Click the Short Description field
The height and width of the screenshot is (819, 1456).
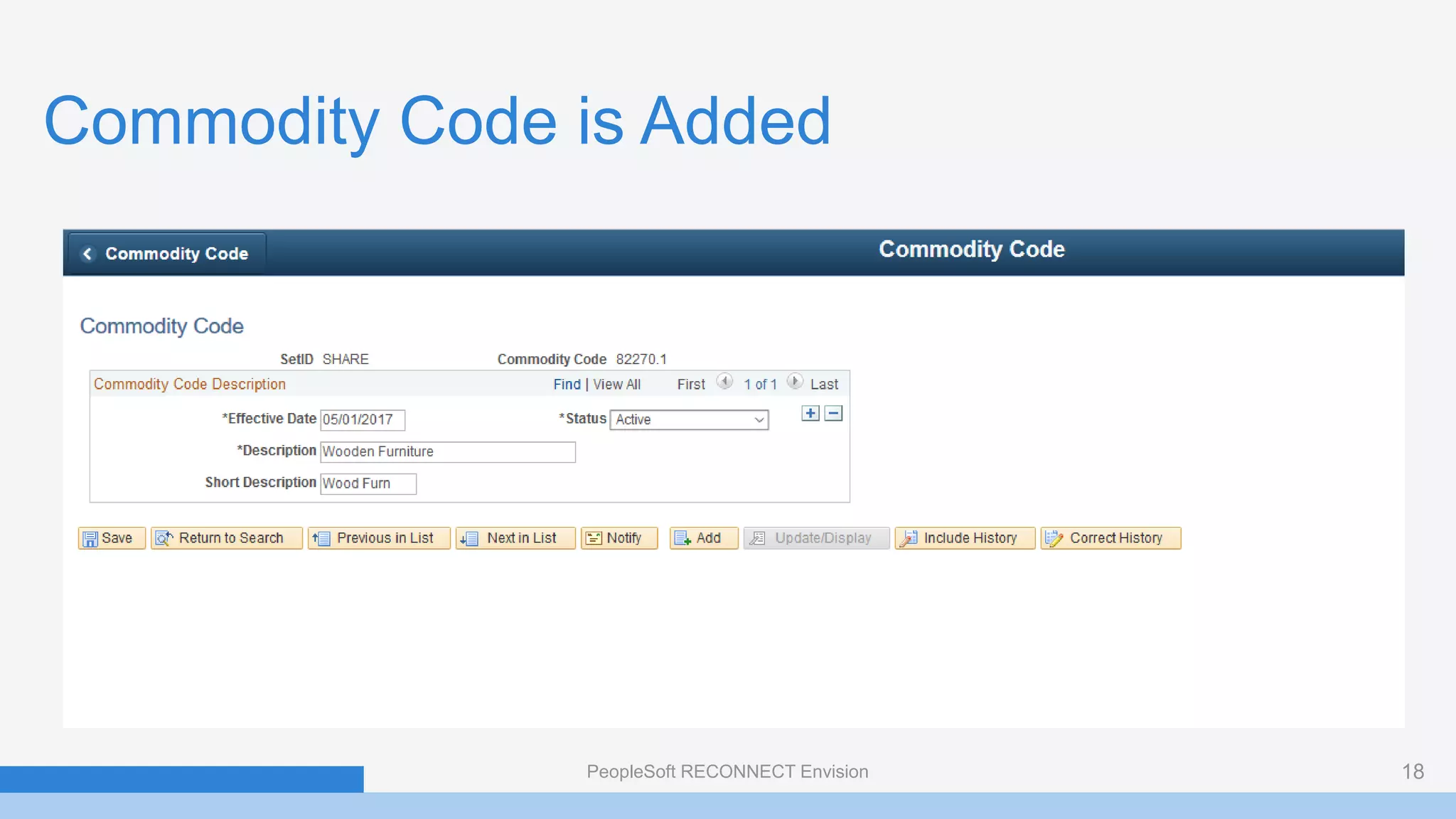368,483
